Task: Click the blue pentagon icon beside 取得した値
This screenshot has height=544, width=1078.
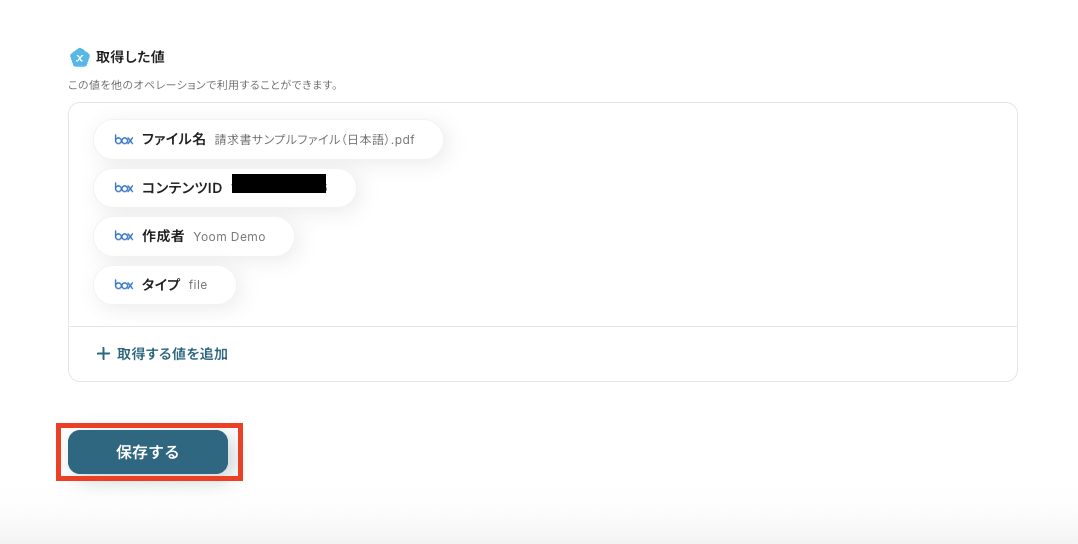Action: [x=80, y=58]
